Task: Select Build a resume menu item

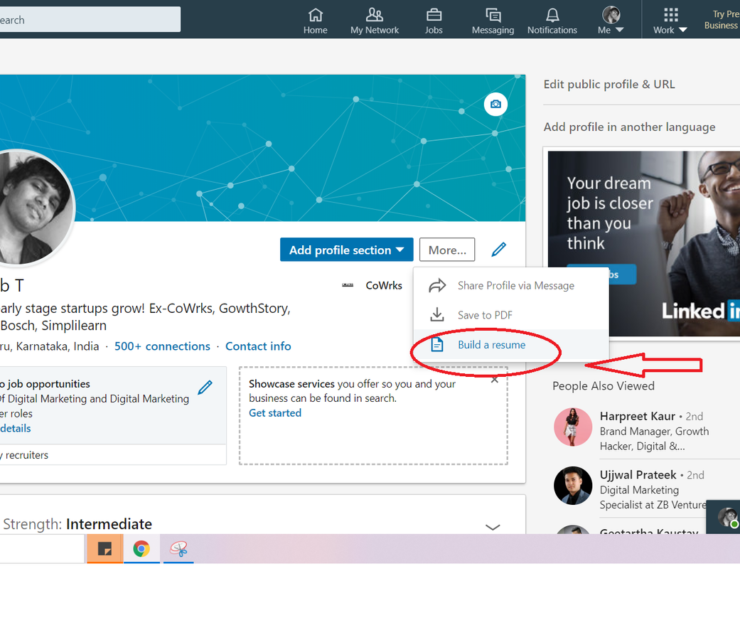Action: [x=511, y=345]
